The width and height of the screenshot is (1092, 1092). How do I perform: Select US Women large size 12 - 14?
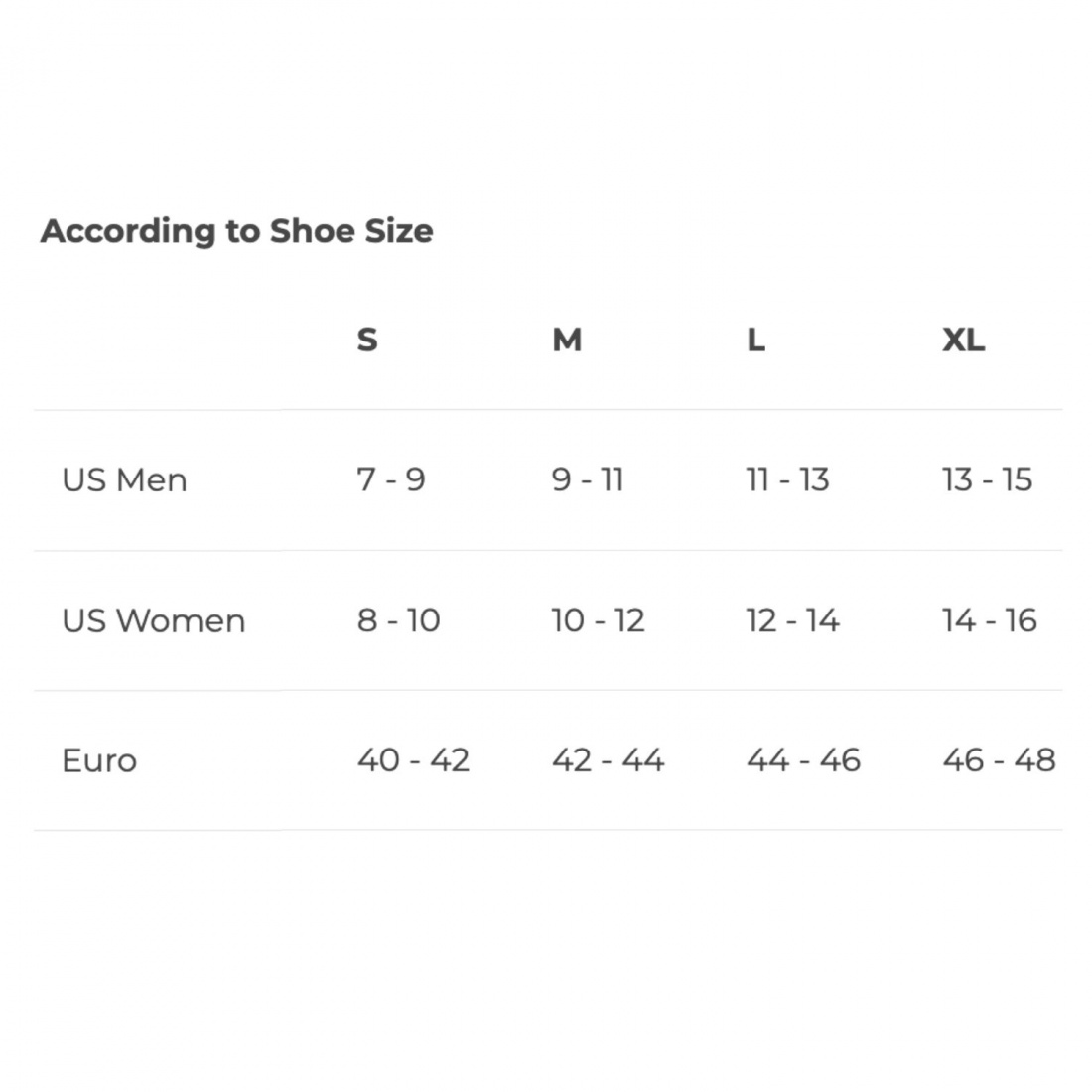coord(792,619)
